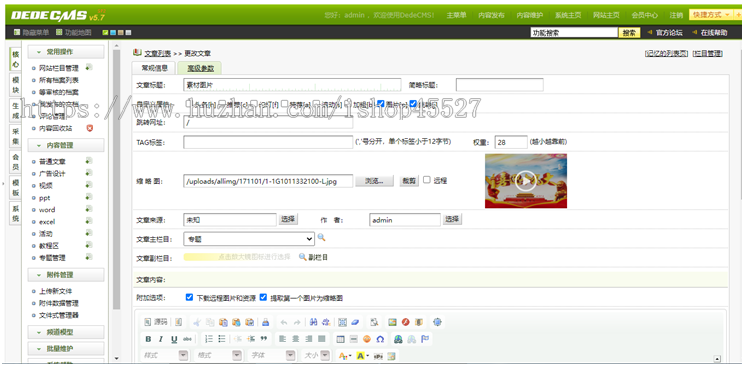This screenshot has height=366, width=744.
Task: Open the 快捷方式 dropdown
Action: [x=710, y=15]
